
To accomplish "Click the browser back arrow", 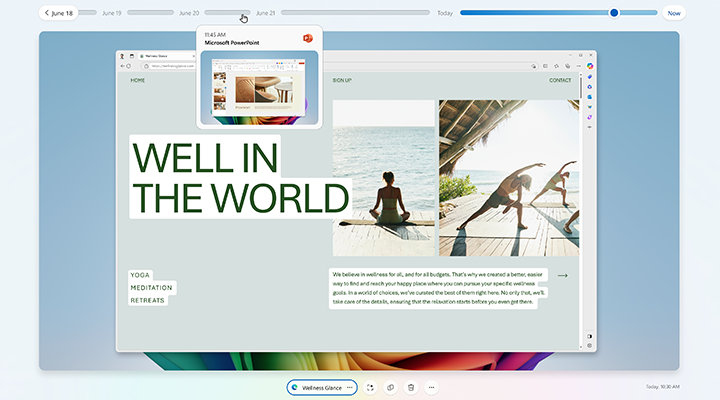I will 122,66.
